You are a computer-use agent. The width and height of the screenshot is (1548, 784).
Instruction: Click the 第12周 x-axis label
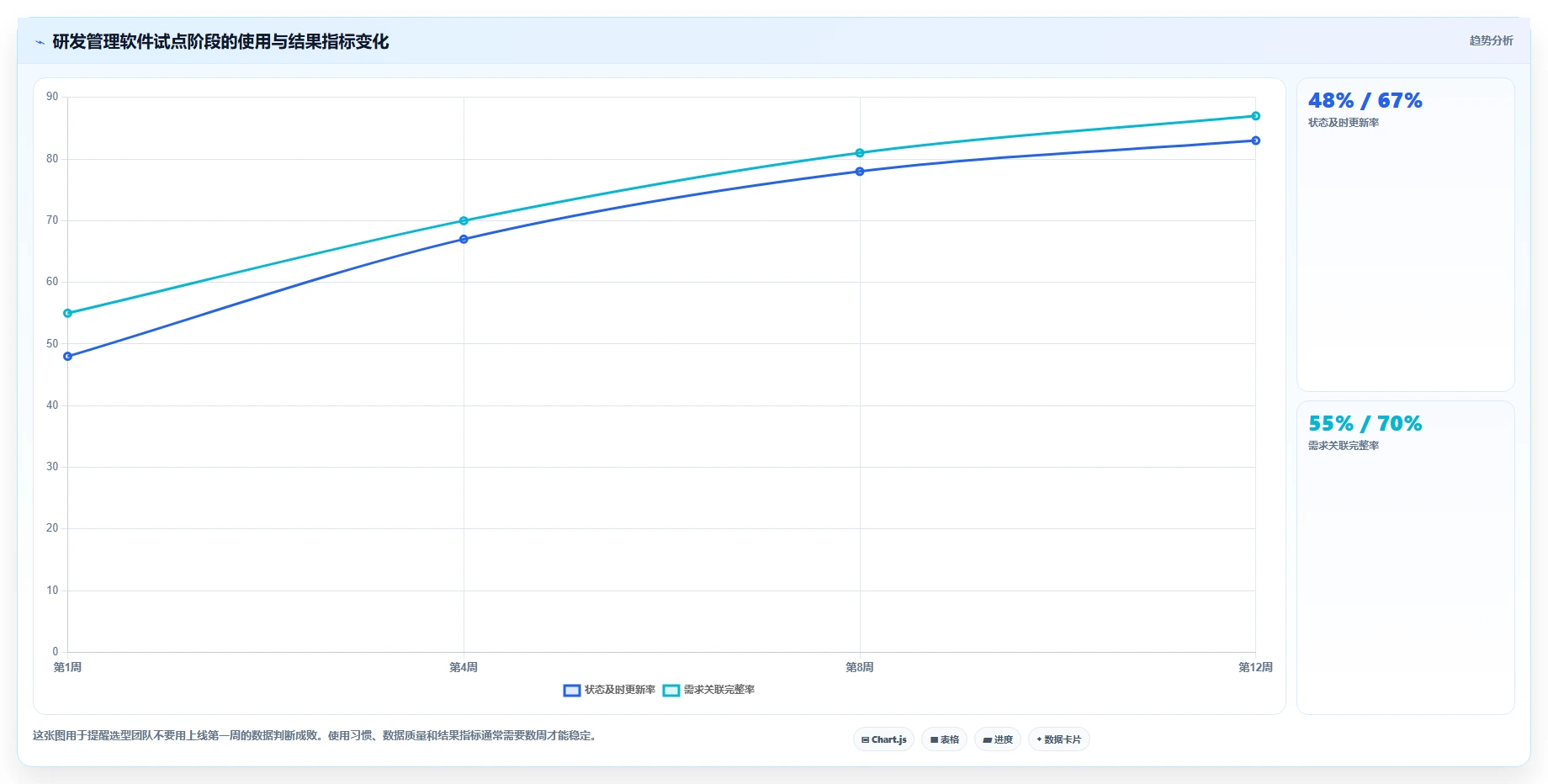(x=1255, y=667)
